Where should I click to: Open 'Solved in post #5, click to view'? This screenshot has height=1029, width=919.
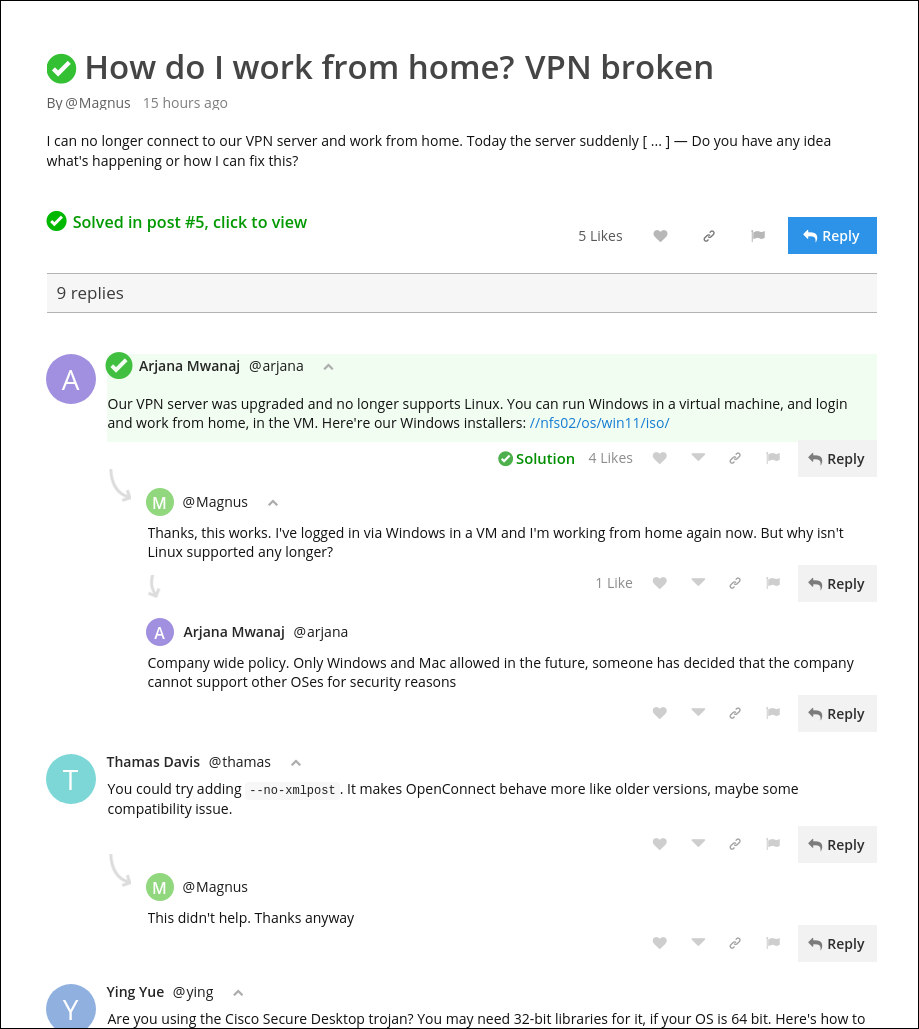click(189, 222)
